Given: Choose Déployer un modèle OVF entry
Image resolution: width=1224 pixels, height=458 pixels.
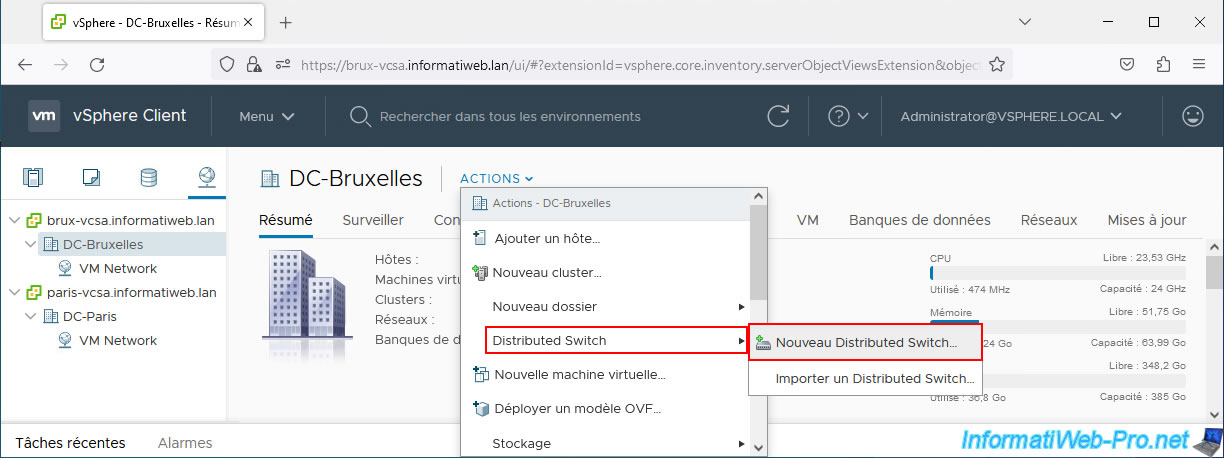Looking at the screenshot, I should (x=606, y=408).
